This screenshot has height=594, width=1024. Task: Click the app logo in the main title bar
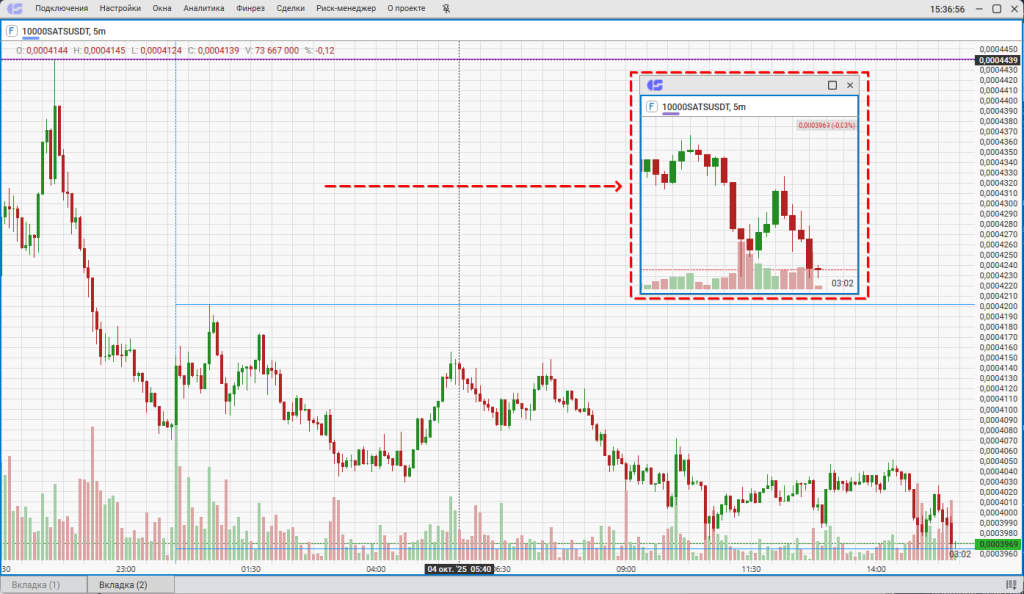(x=15, y=8)
